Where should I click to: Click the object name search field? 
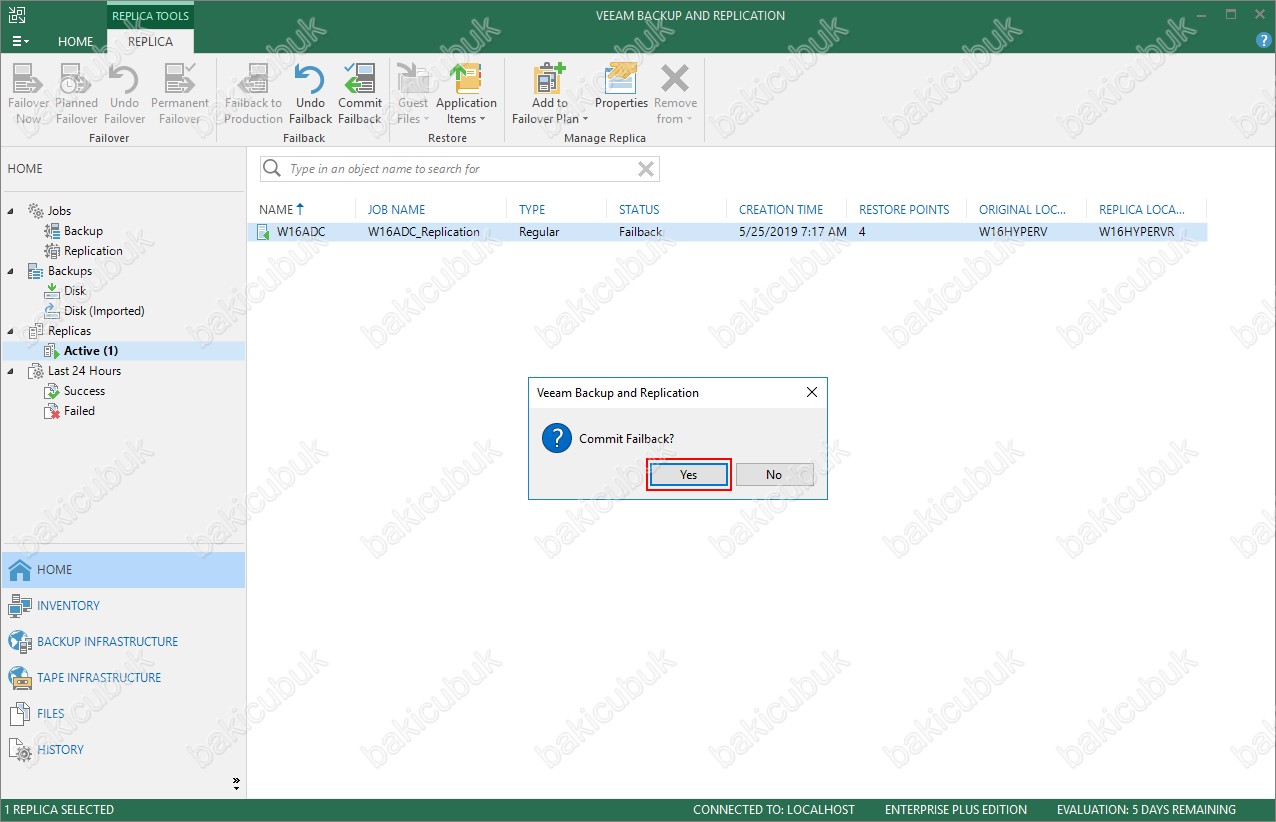pos(460,169)
